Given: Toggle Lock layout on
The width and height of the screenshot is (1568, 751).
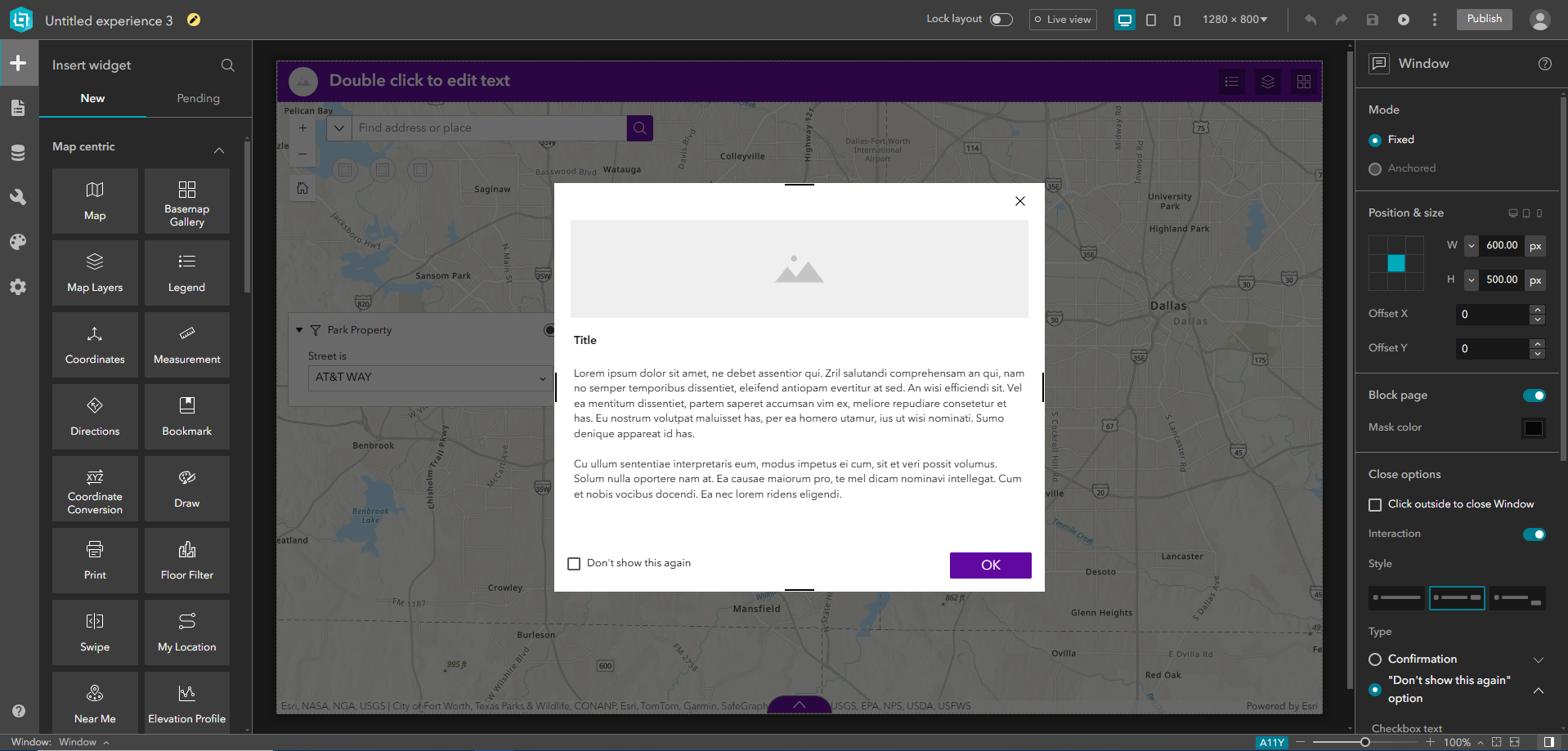Looking at the screenshot, I should tap(1001, 18).
